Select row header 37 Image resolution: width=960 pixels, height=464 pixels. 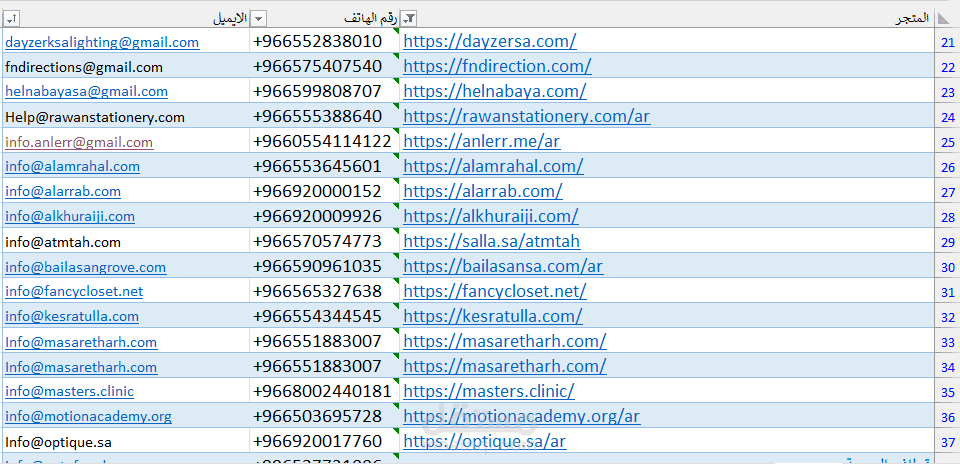coord(947,441)
